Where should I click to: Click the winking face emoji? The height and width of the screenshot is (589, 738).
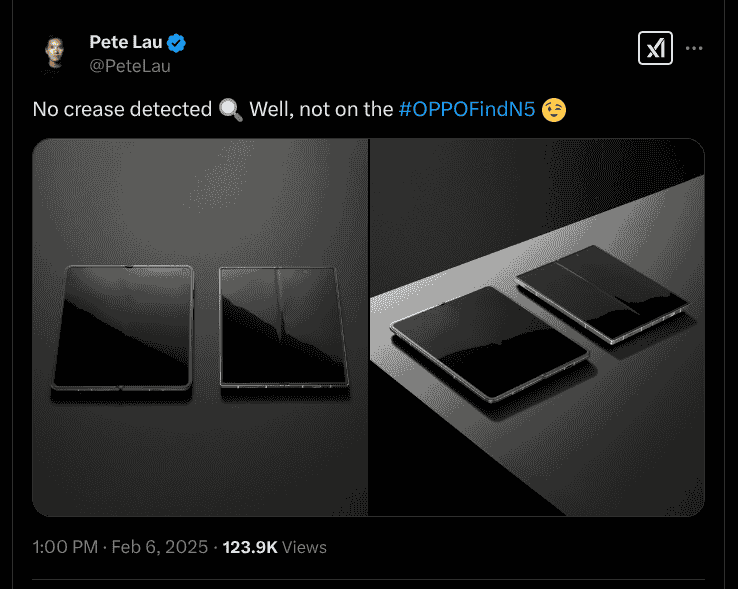pos(554,109)
